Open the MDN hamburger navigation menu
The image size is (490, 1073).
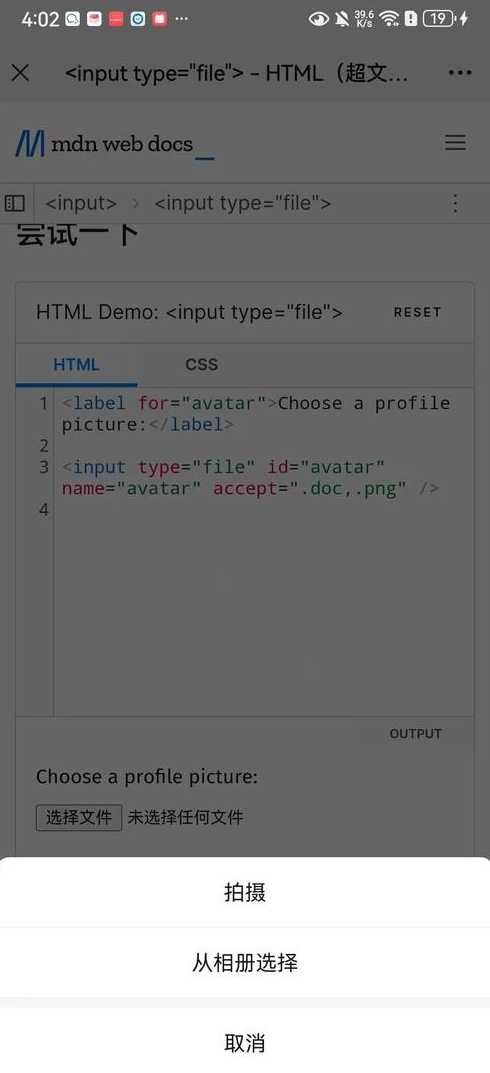455,142
